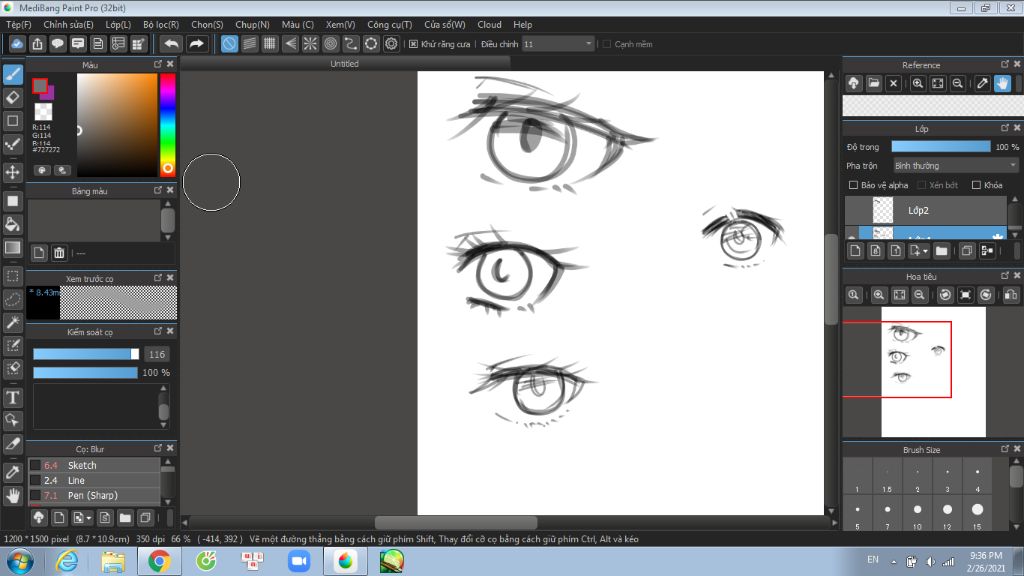Check the Xén bớt clipping option
The width and height of the screenshot is (1024, 576).
921,185
